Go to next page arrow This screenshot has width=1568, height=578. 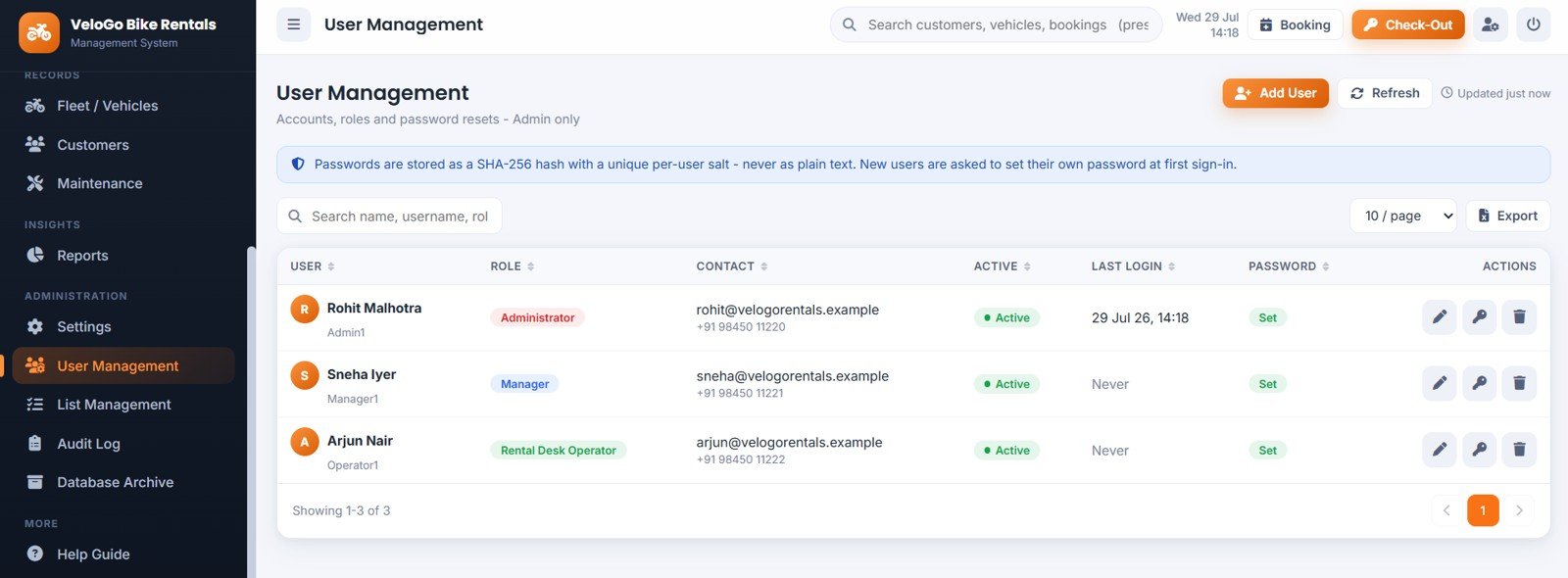(1519, 510)
